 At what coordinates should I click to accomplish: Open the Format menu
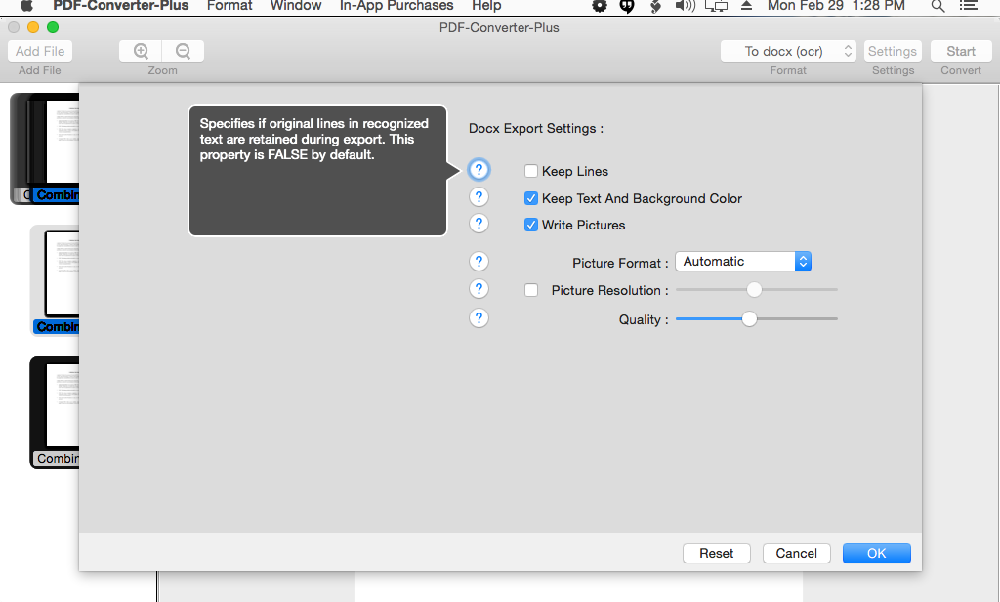(230, 6)
